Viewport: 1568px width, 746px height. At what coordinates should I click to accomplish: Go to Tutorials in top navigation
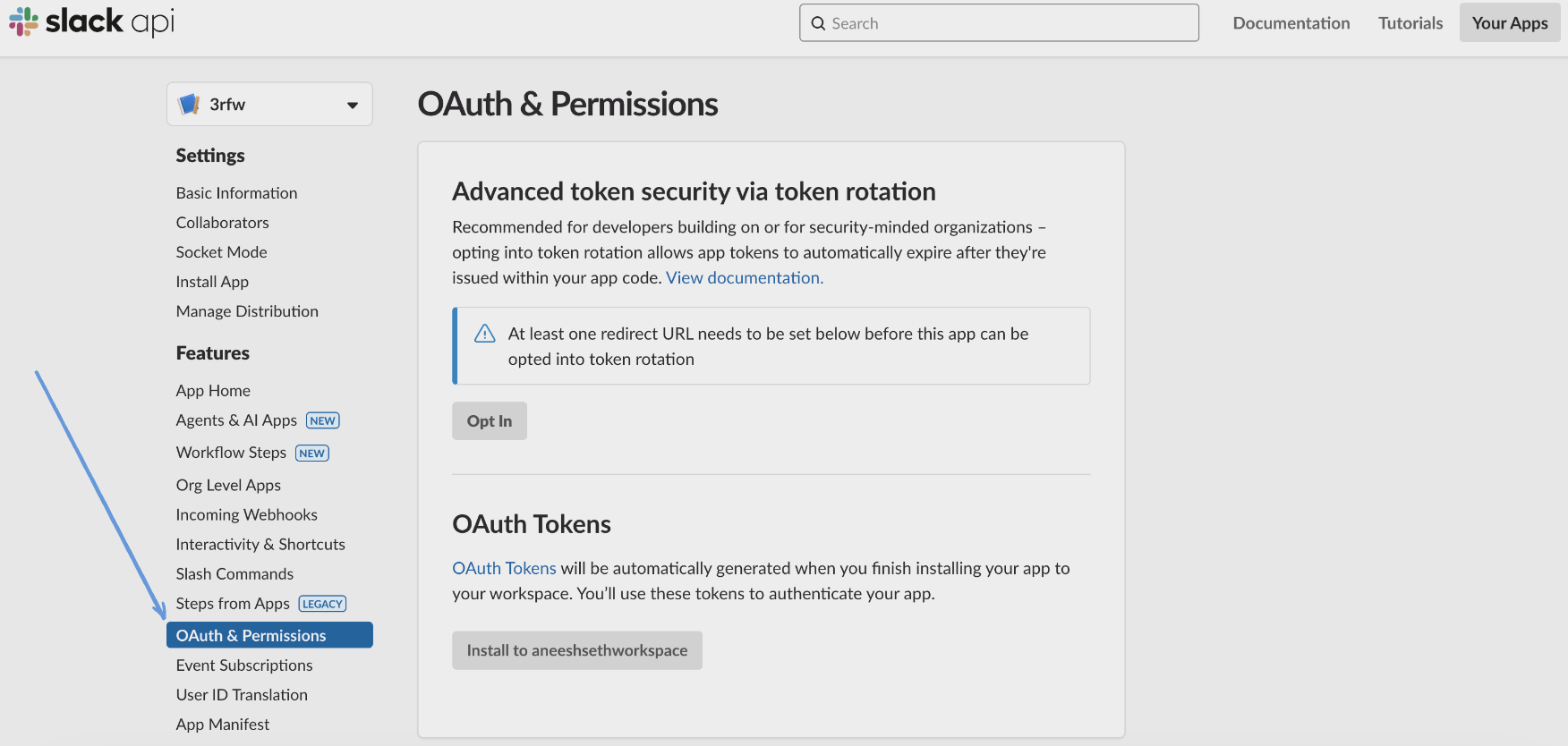tap(1410, 23)
